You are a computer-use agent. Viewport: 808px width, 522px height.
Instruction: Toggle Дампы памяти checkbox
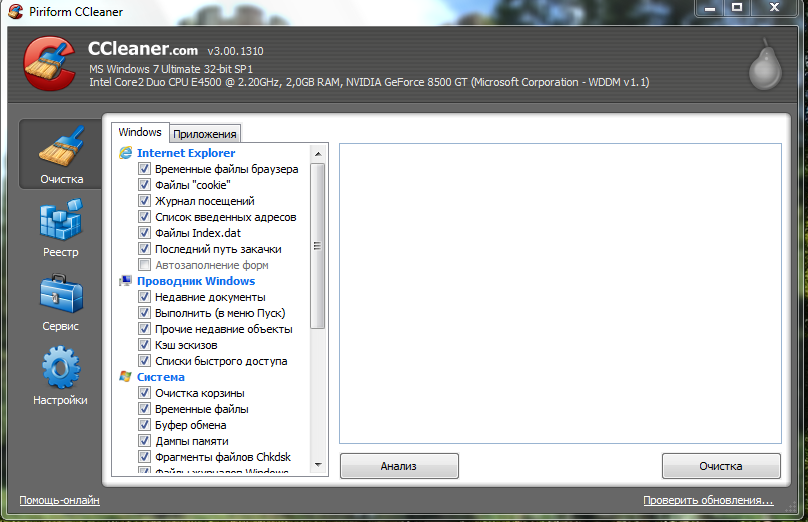[x=145, y=441]
